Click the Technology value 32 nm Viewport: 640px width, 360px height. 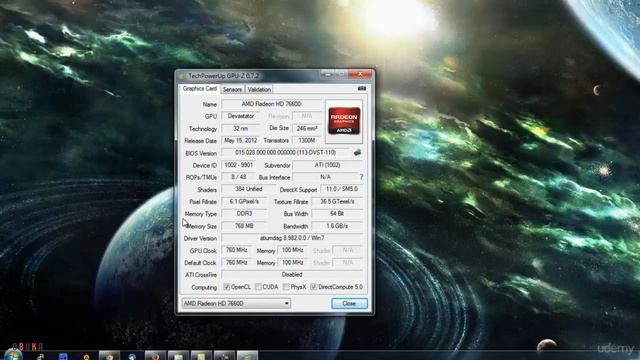point(241,129)
